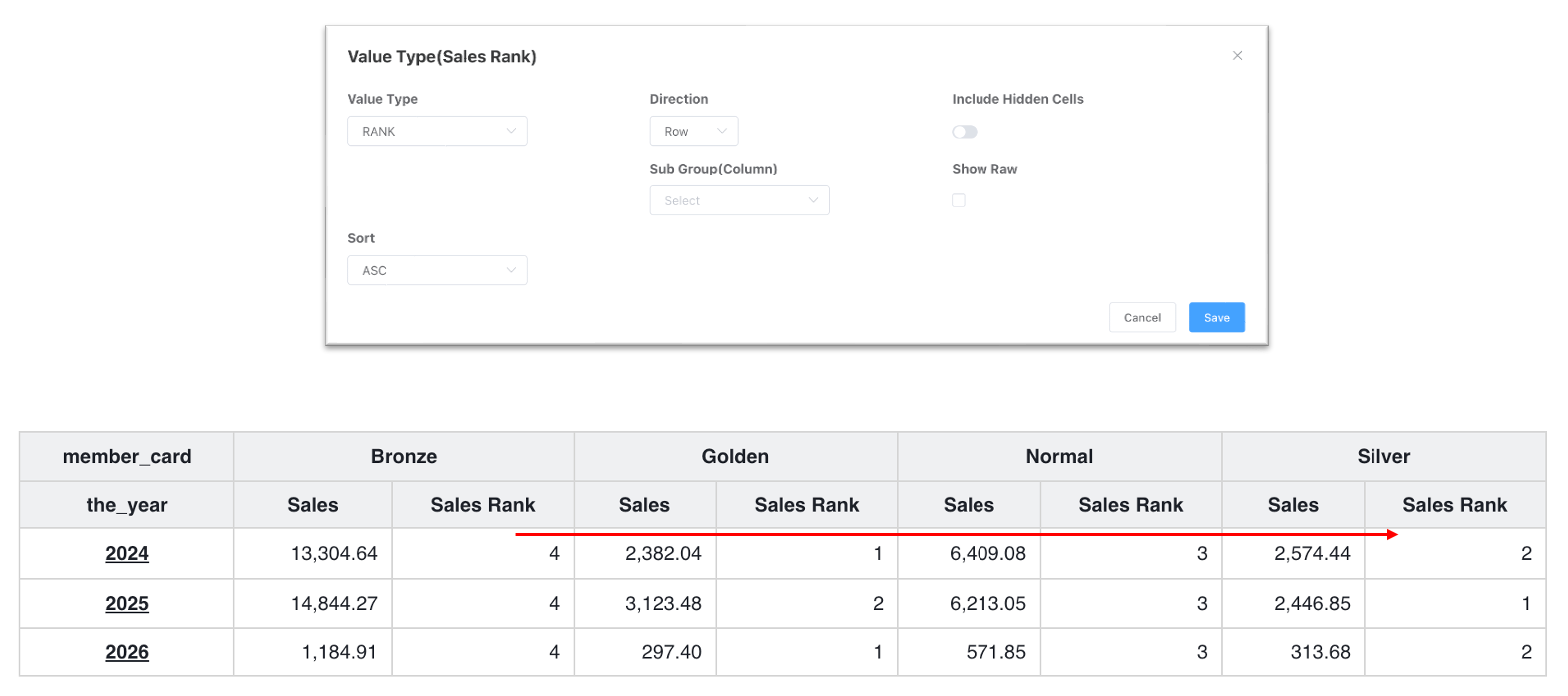Toggle Include Hidden Cells switch
Viewport: 1568px width, 696px height.
coord(965,132)
